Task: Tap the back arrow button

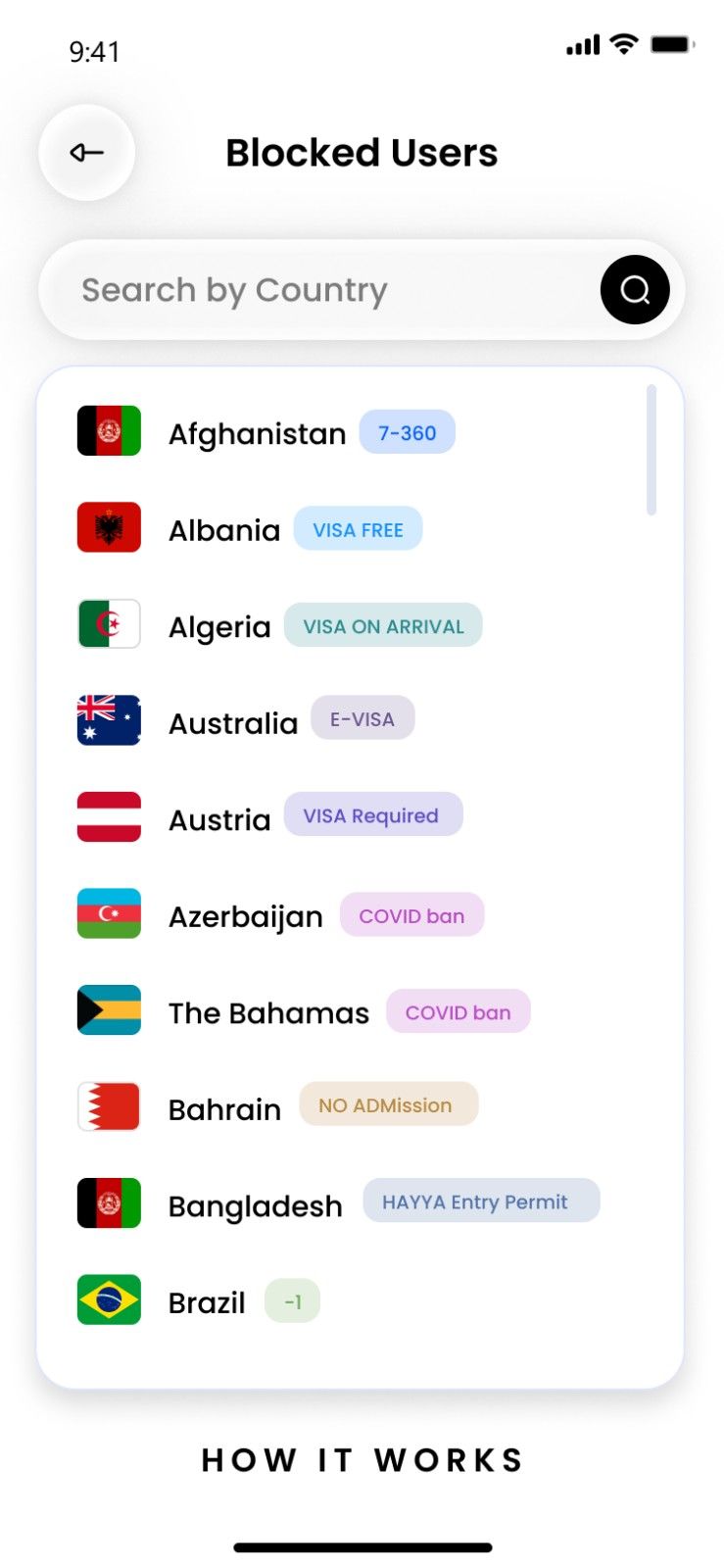Action: pos(87,153)
